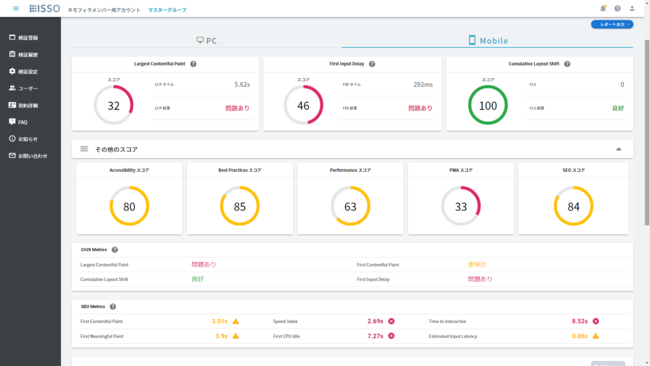The image size is (650, 366).
Task: Click the list icon beside その他のスコア
Action: [84, 149]
